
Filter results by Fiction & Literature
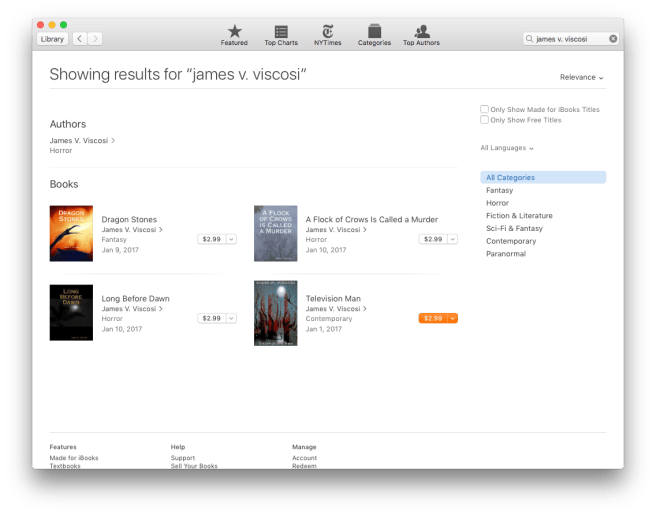coord(519,216)
